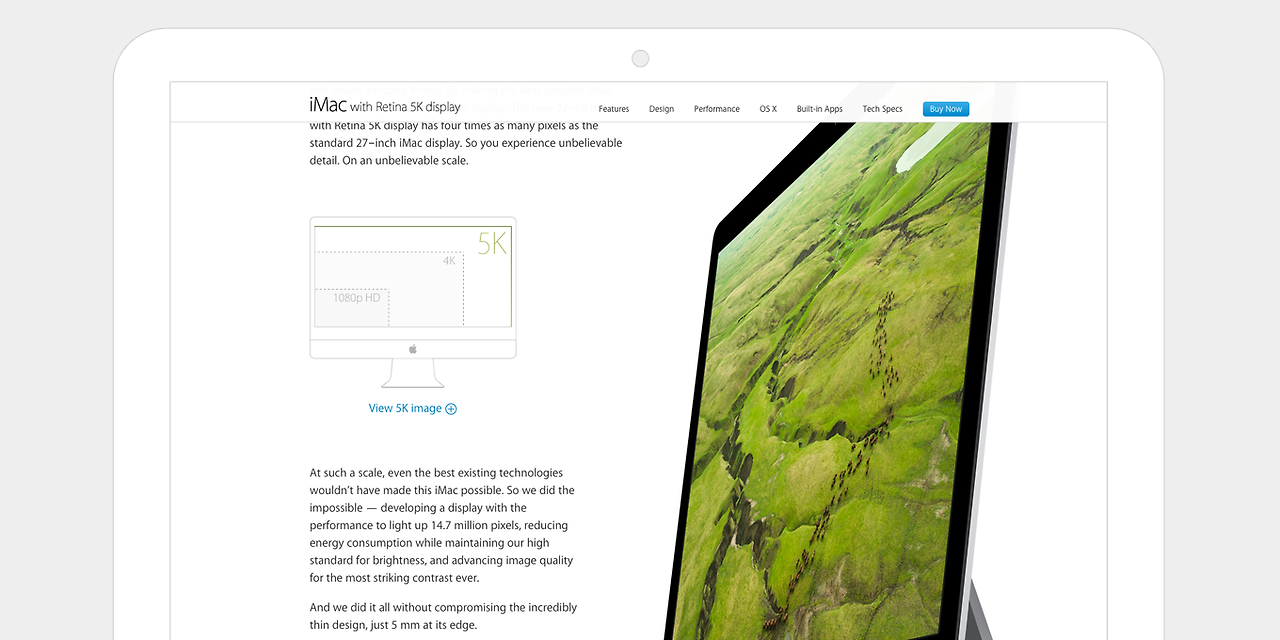Screen dimensions: 1280x640
Task: Open the Performance page
Action: tap(716, 109)
